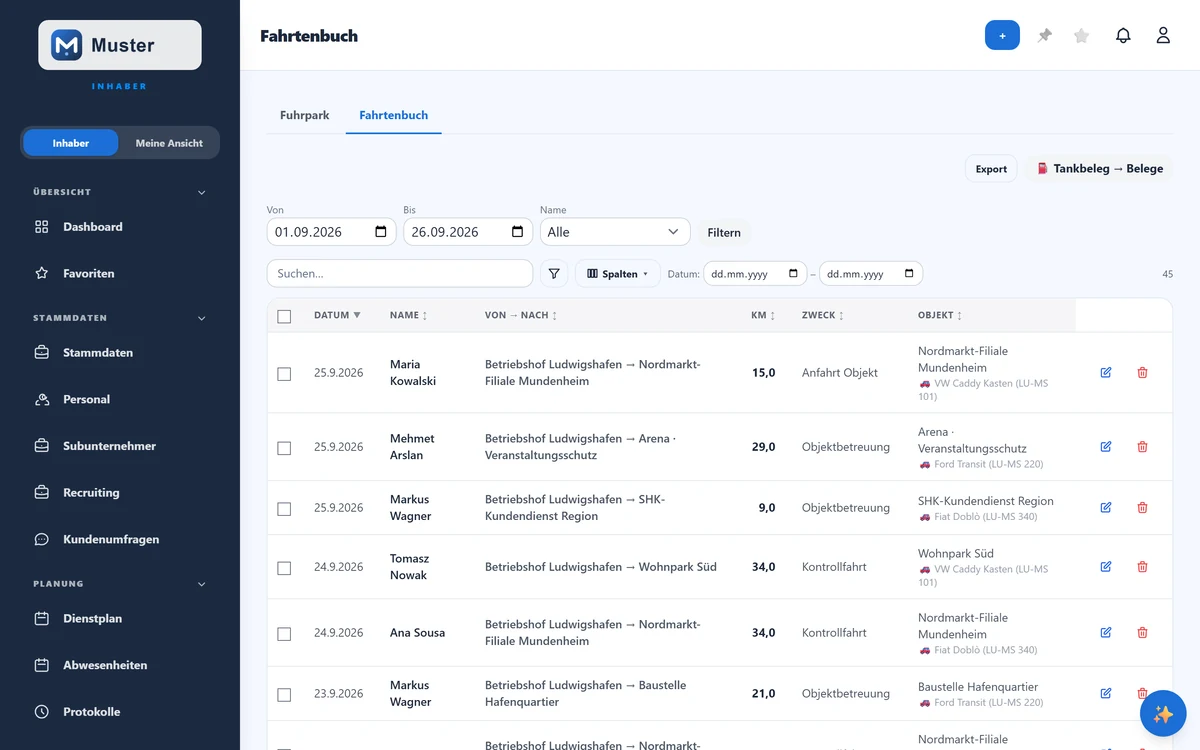
Task: Click the Suchen search field
Action: click(400, 274)
